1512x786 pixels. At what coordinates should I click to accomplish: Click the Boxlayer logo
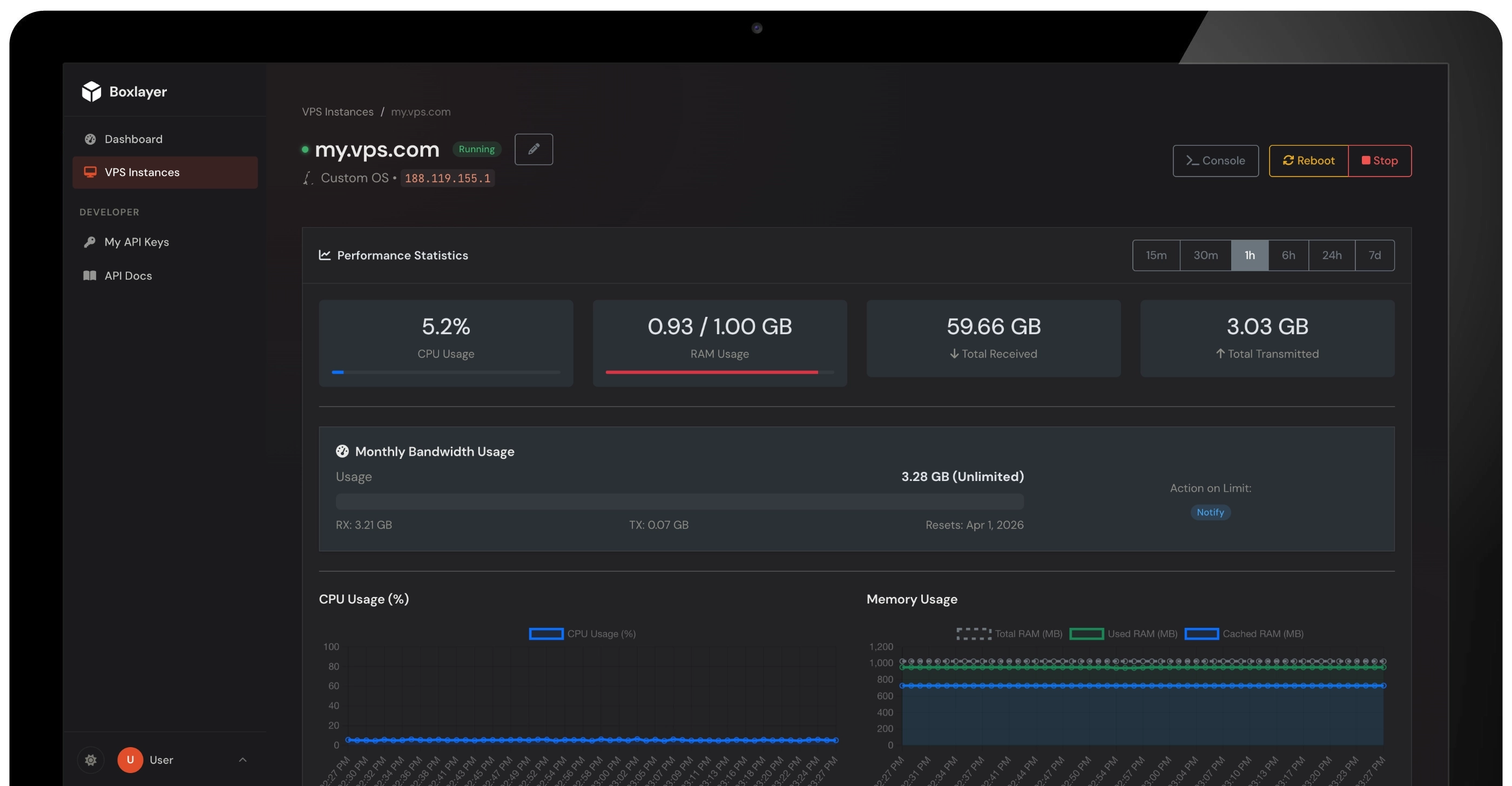pos(125,92)
